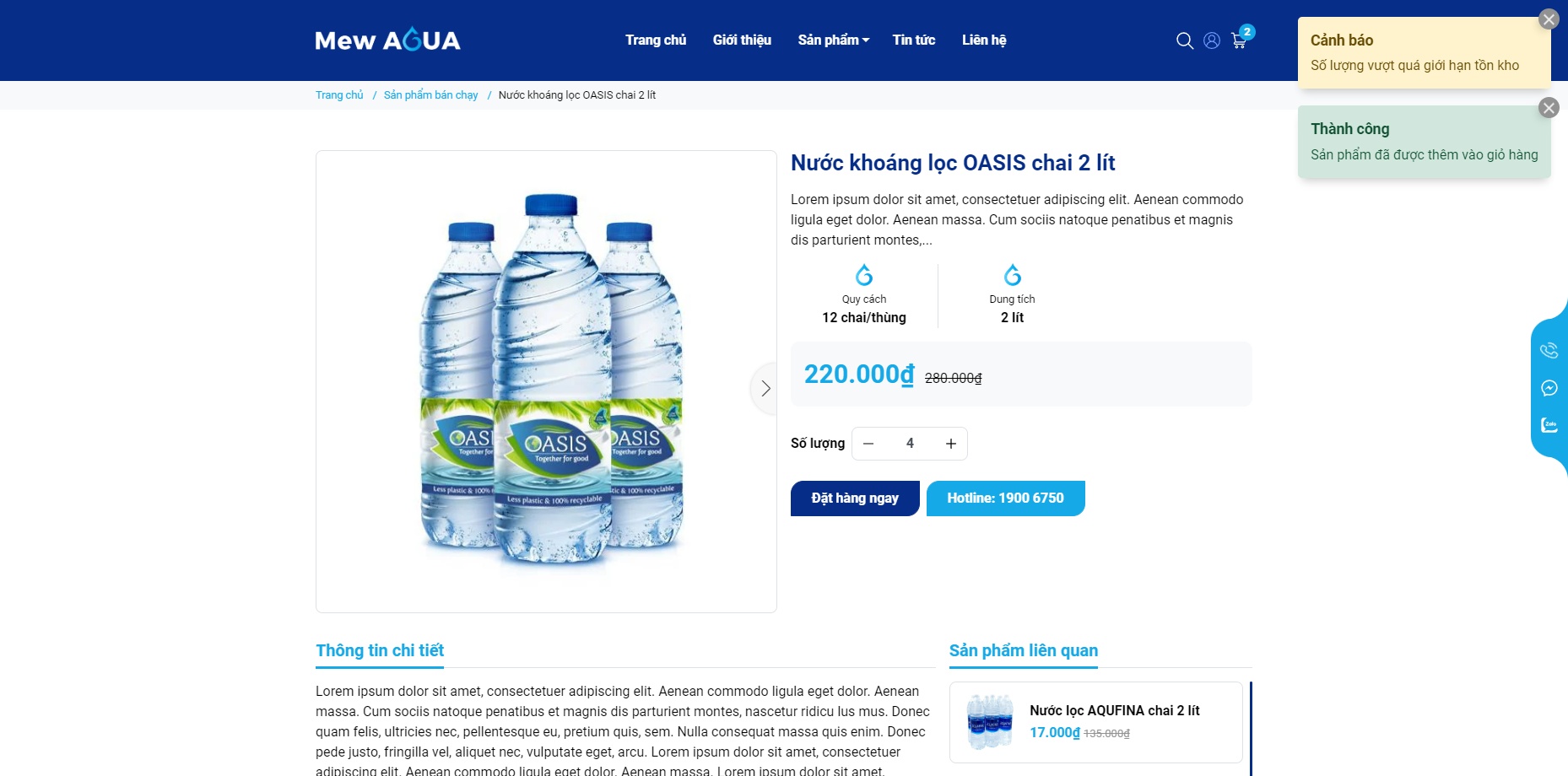Image resolution: width=1568 pixels, height=776 pixels.
Task: Click the quantity input field
Action: tap(910, 444)
